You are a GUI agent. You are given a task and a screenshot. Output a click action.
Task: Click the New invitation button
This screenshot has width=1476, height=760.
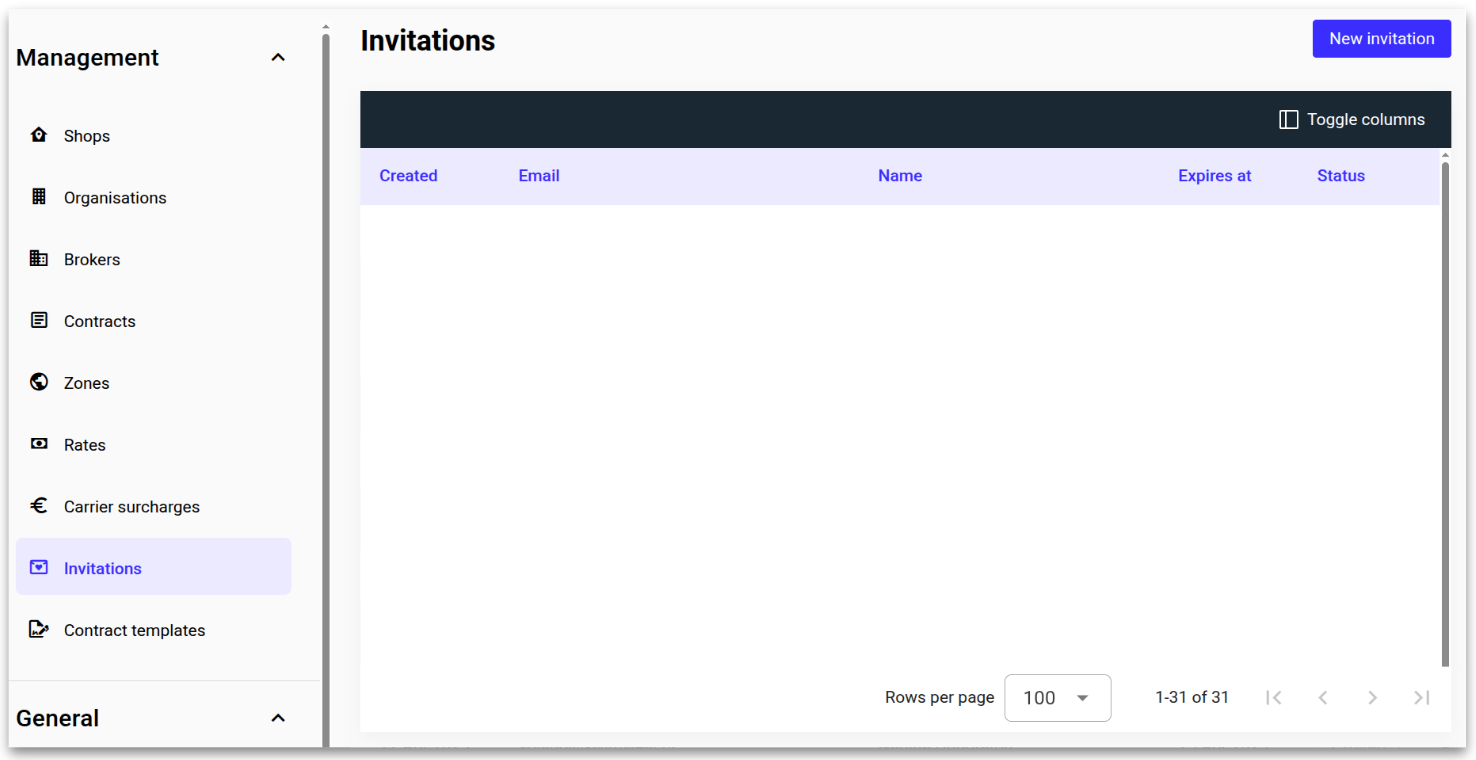tap(1381, 38)
